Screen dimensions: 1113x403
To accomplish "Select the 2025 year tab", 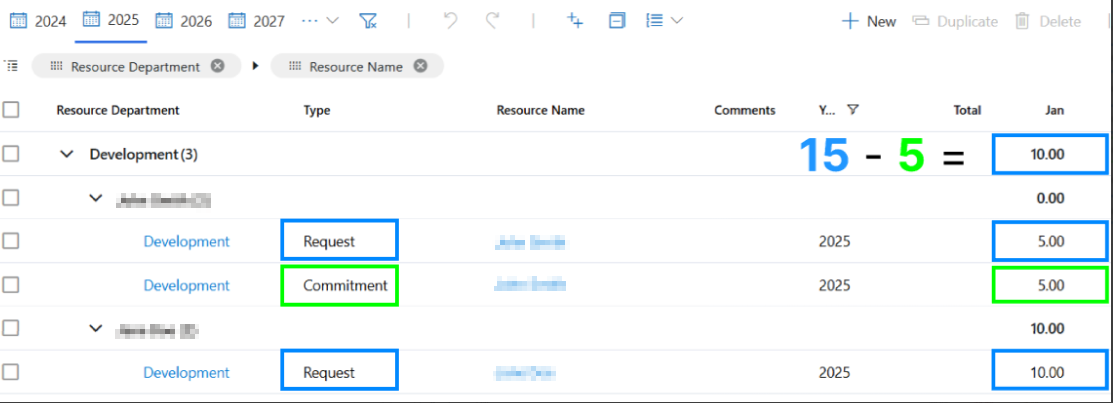I will point(111,20).
